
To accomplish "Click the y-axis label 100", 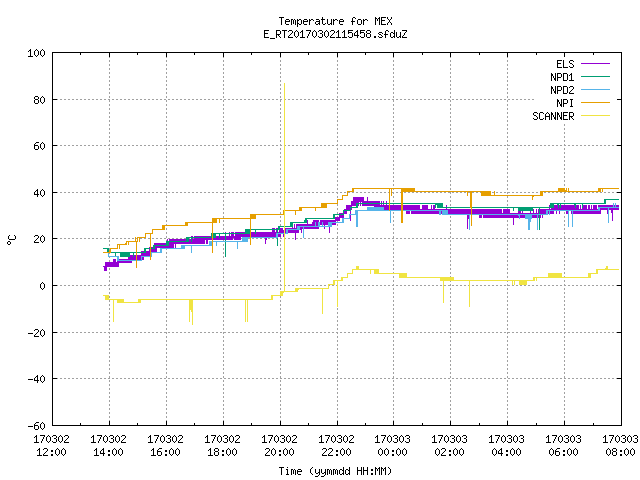I will [36, 53].
